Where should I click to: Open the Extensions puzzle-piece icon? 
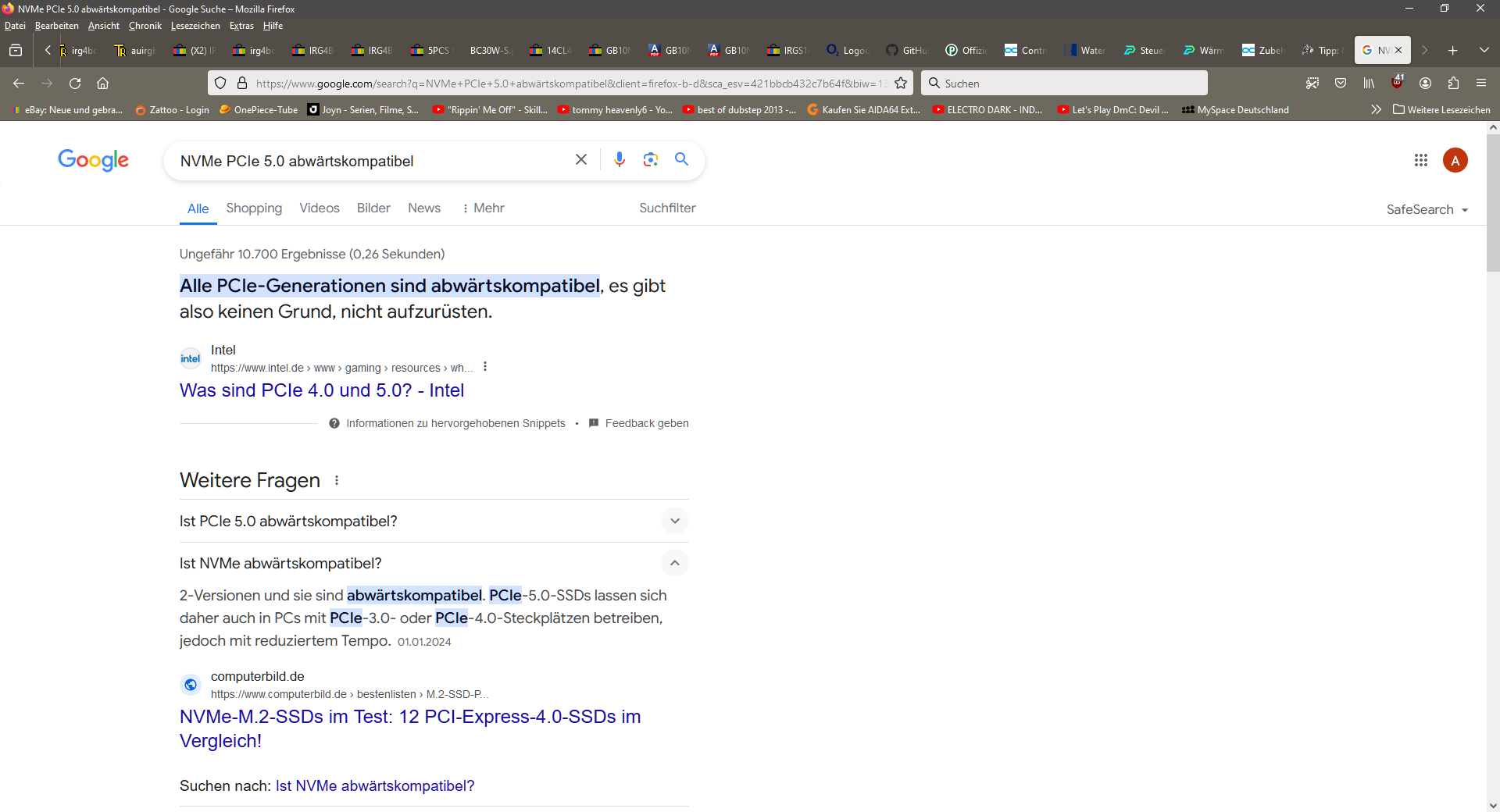coord(1453,83)
